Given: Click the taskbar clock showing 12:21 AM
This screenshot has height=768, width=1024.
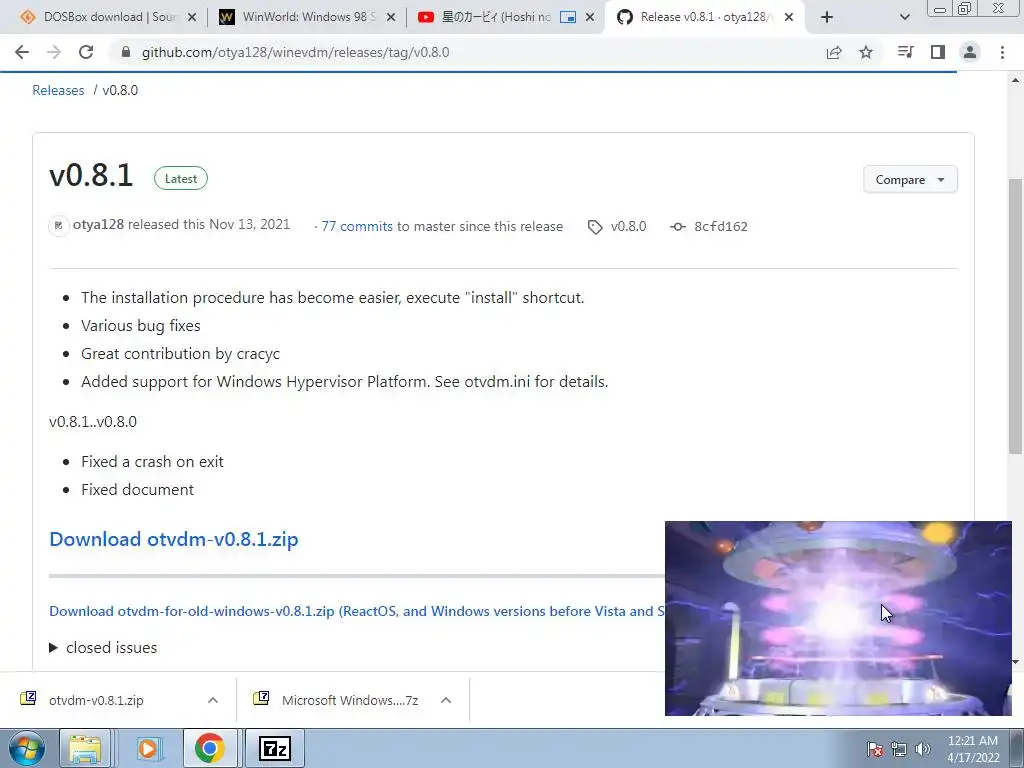Looking at the screenshot, I should pyautogui.click(x=973, y=748).
